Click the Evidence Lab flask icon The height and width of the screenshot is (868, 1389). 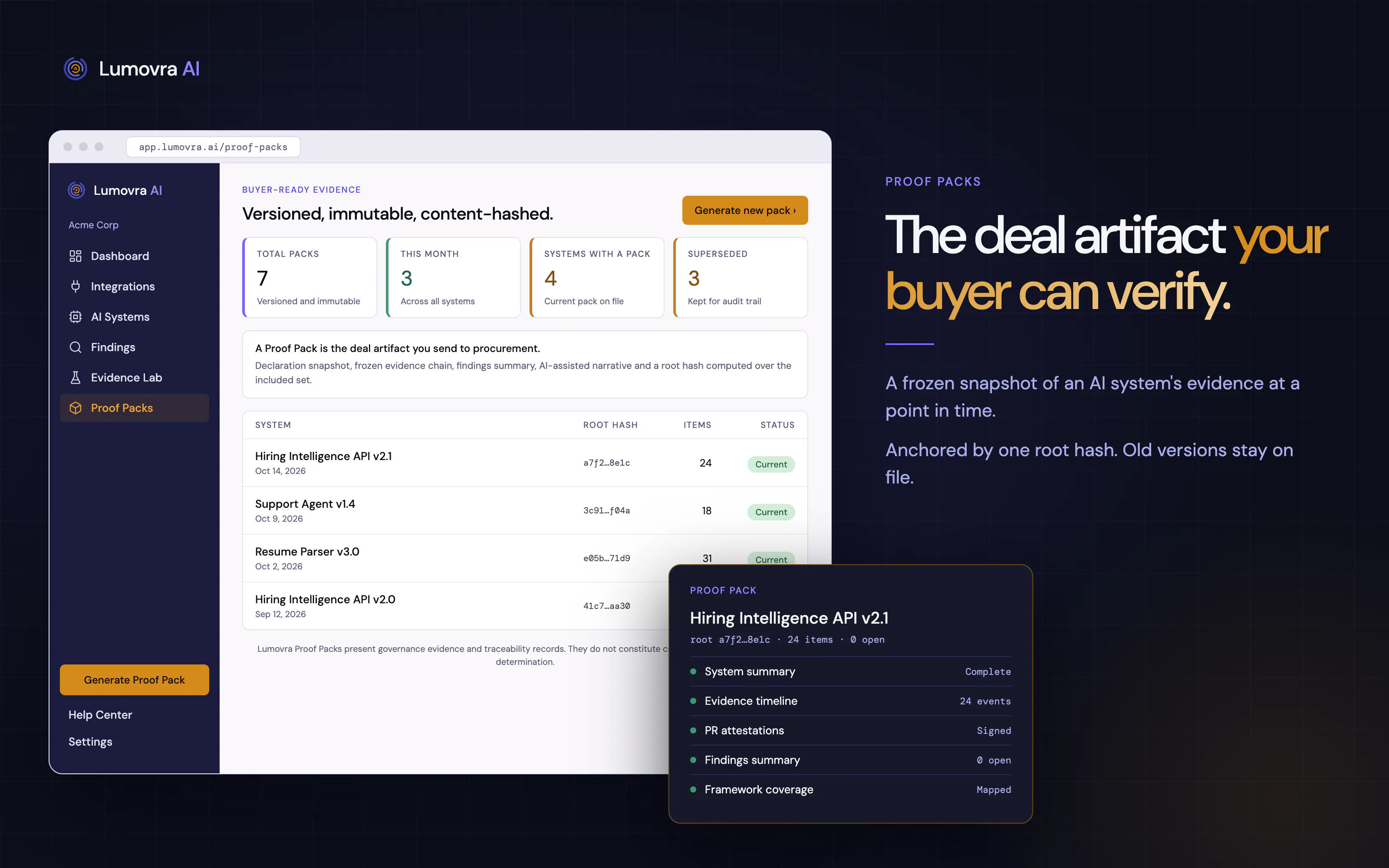(x=75, y=378)
